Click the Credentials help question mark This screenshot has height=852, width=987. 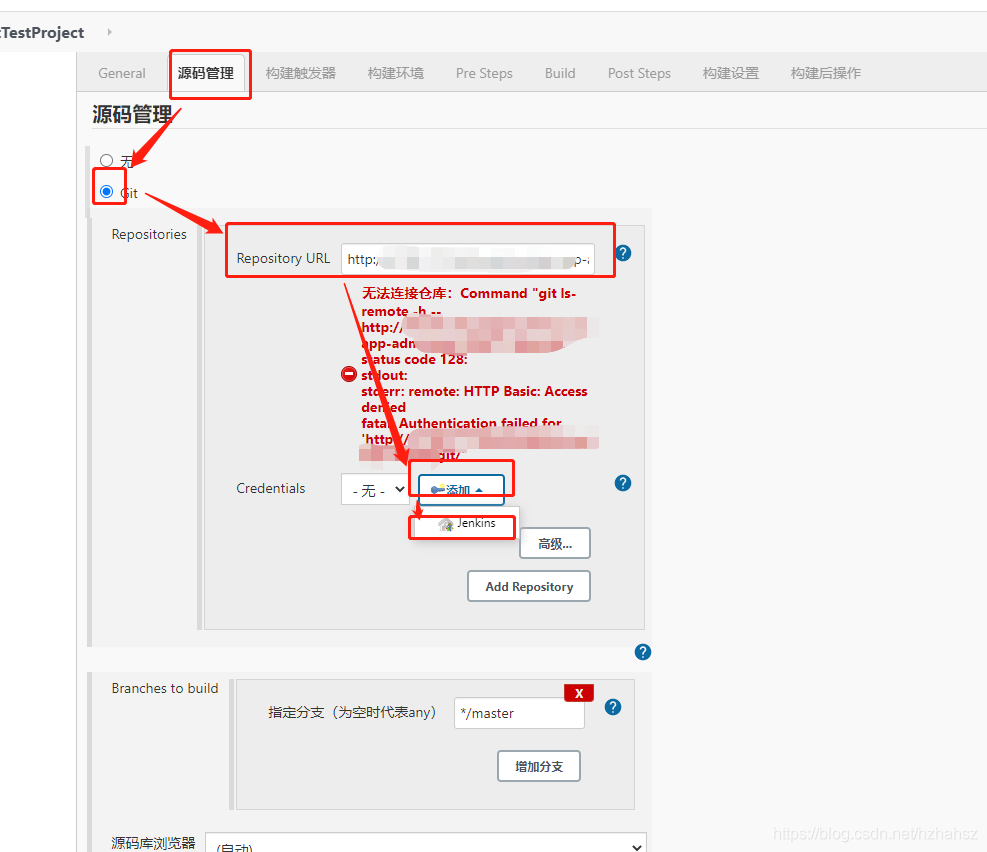pos(622,483)
